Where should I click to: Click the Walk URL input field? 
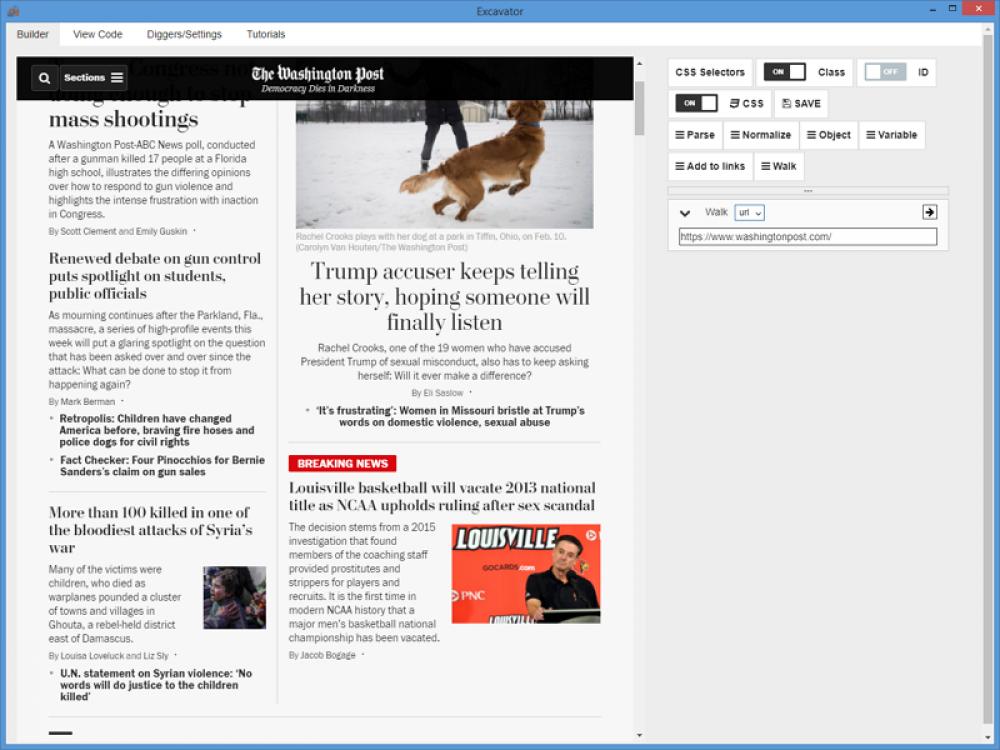[808, 237]
